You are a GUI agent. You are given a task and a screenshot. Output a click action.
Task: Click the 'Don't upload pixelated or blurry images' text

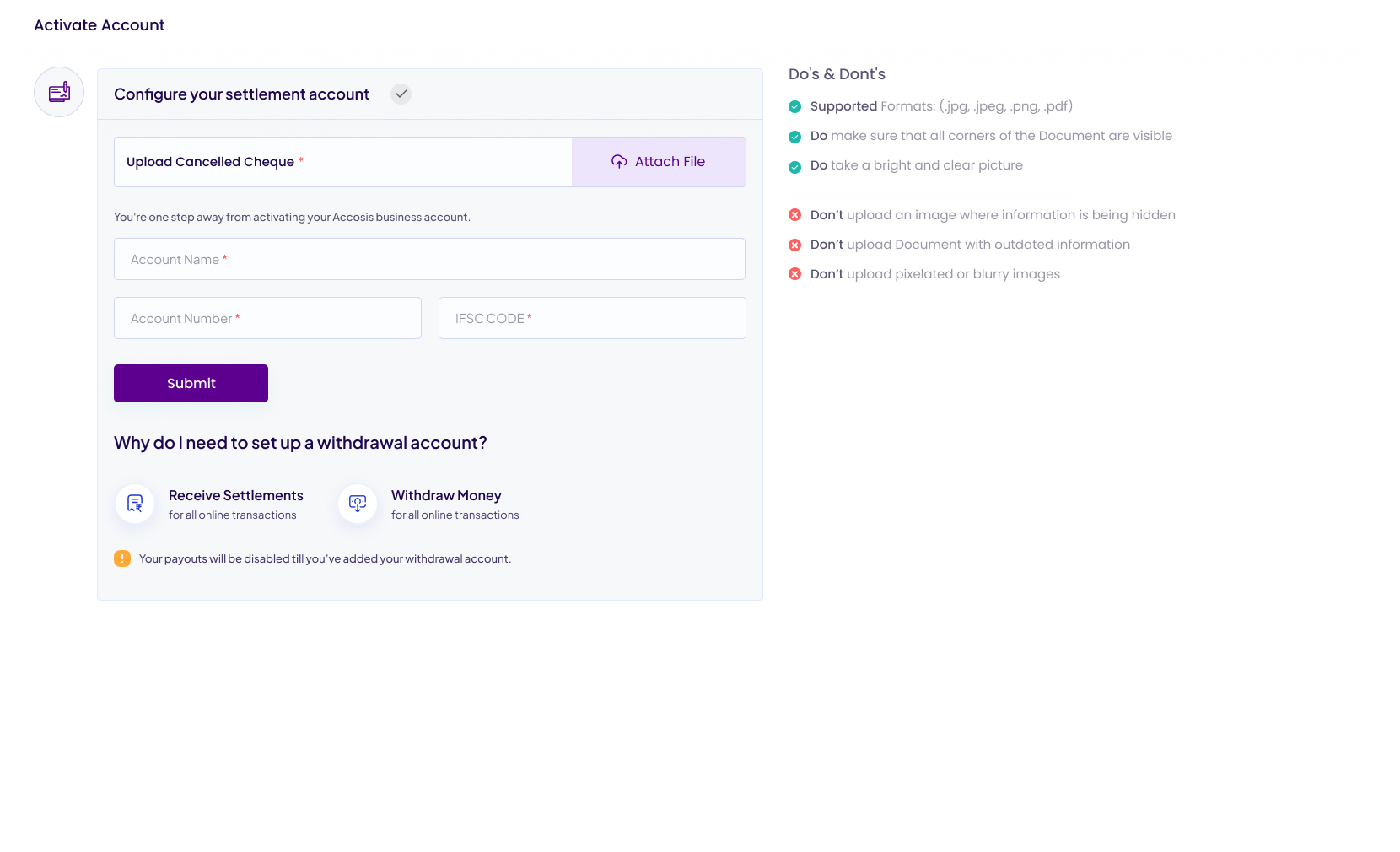click(935, 274)
